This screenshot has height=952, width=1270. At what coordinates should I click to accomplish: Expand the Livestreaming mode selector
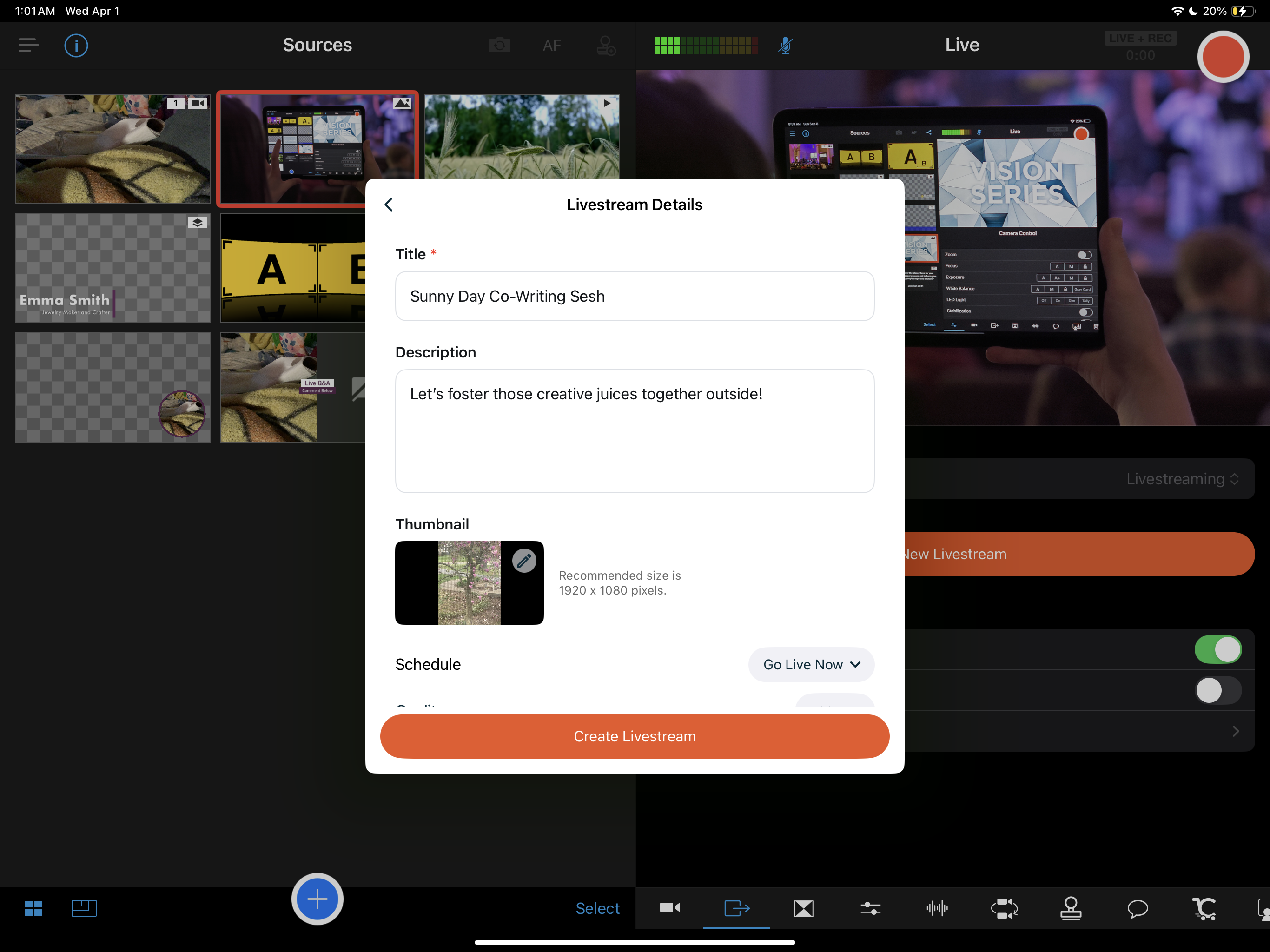(x=1182, y=479)
